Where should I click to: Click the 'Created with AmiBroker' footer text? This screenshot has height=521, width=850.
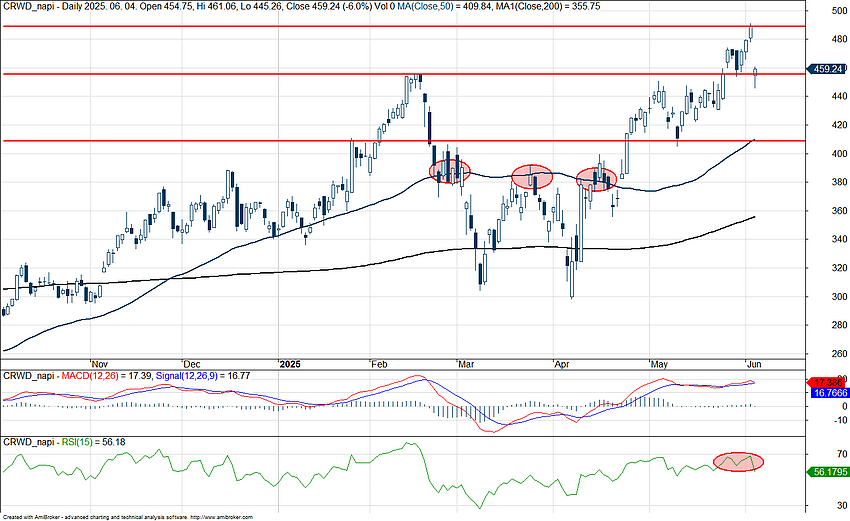tap(31, 518)
